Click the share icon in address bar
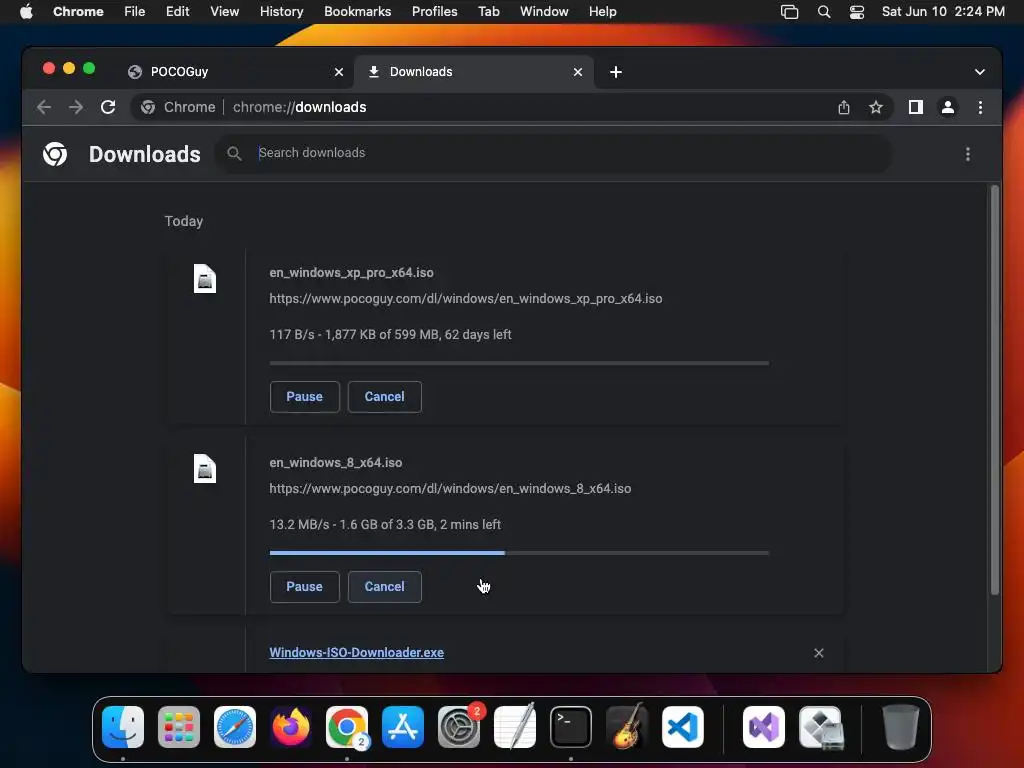 click(x=844, y=107)
